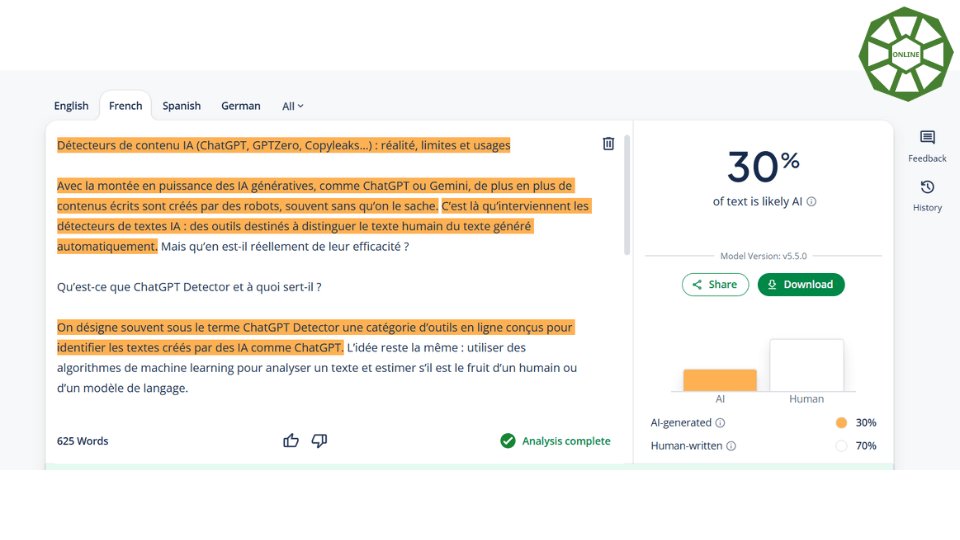Click the 30% AI-generated value
This screenshot has width=960, height=540.
click(866, 422)
